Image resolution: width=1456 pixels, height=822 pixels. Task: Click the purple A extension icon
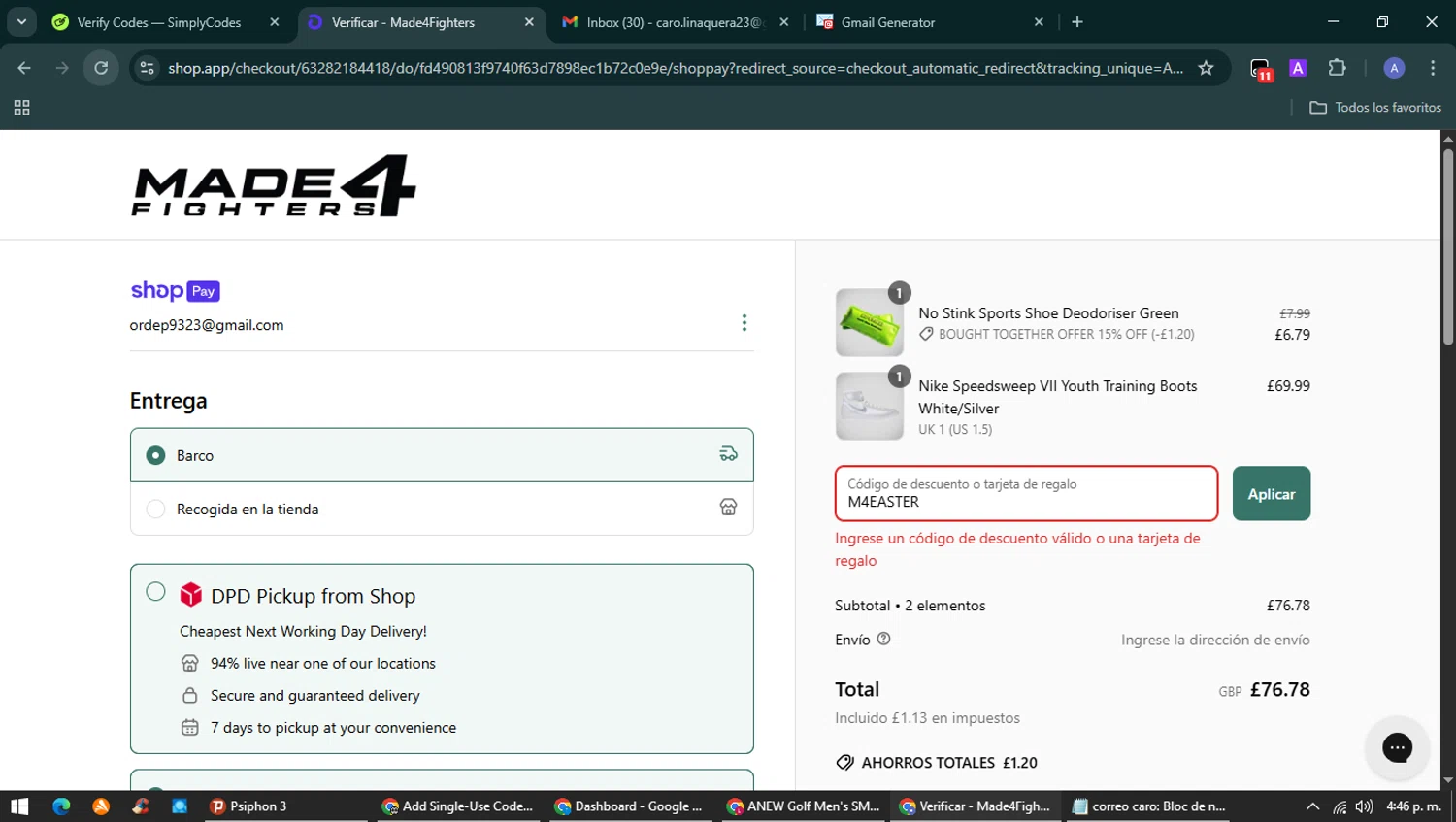(1298, 68)
